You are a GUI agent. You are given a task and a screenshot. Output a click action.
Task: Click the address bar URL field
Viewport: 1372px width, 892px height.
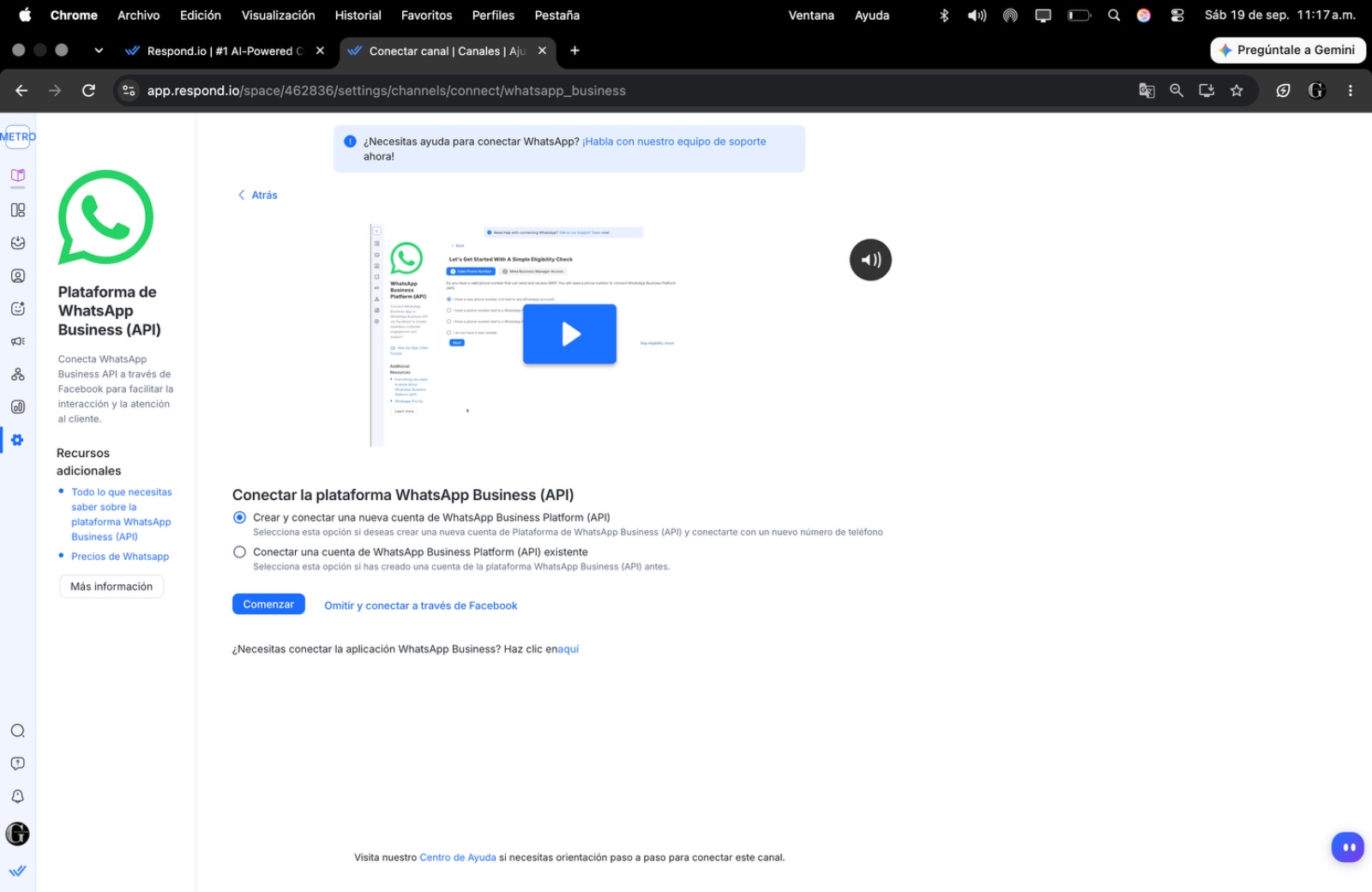(635, 90)
